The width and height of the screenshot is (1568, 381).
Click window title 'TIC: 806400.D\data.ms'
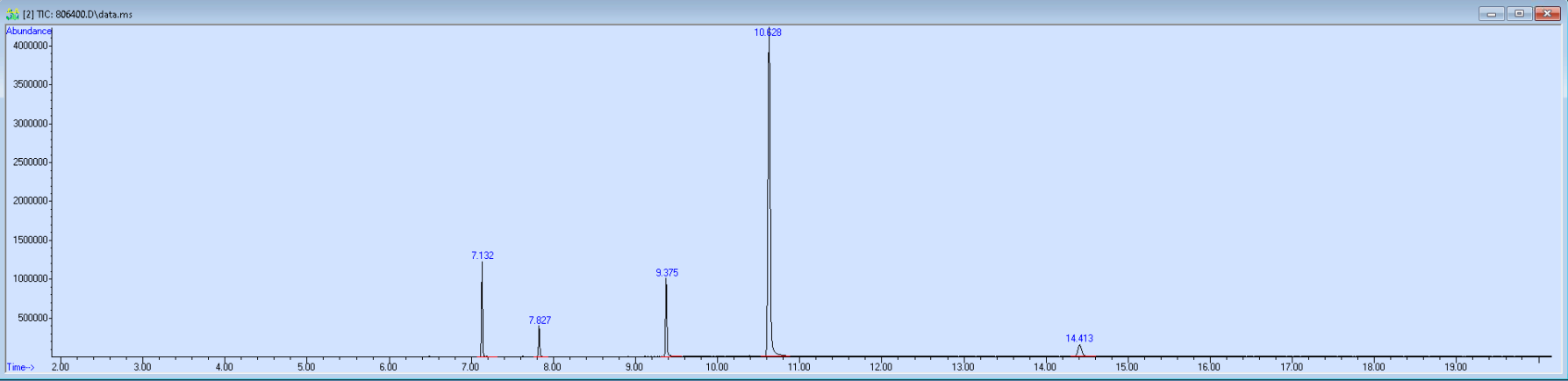(84, 15)
